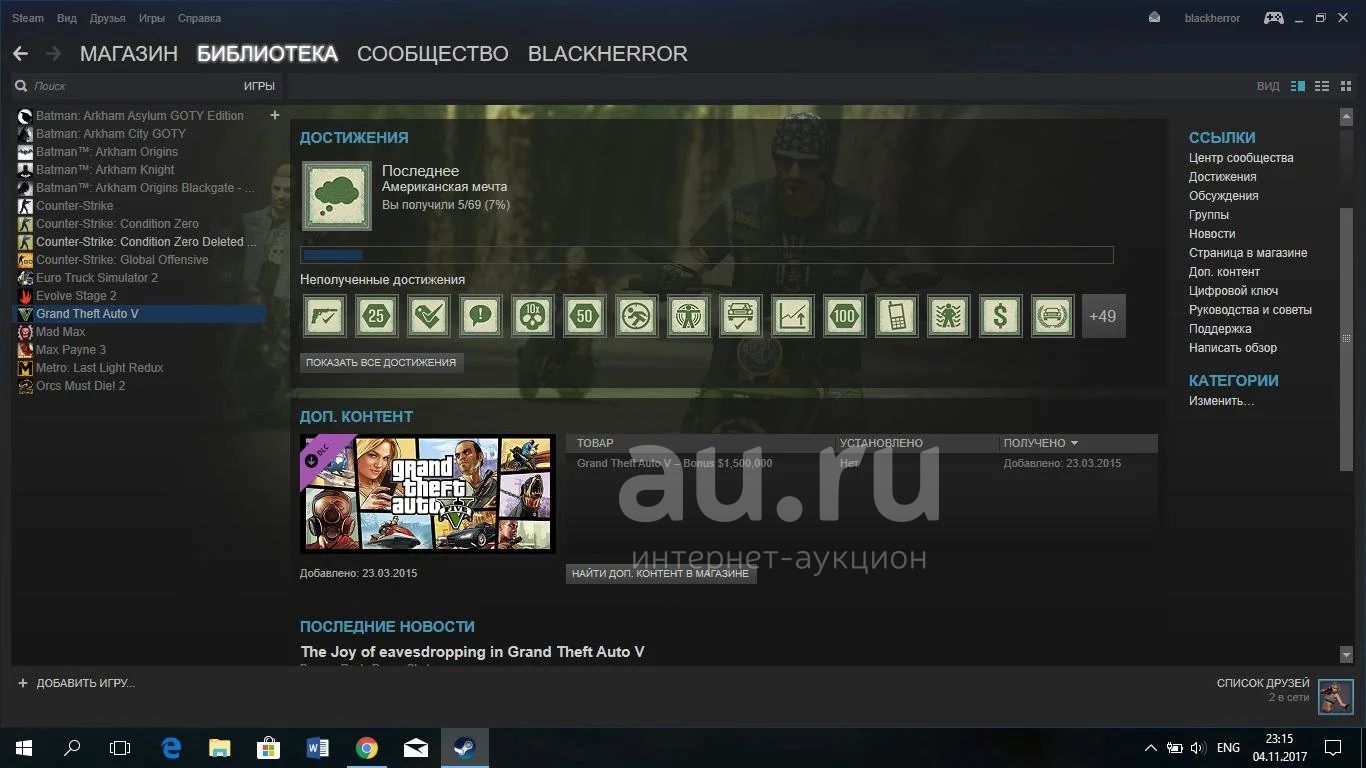The width and height of the screenshot is (1366, 768).
Task: Click the pistol with checkmark achievement icon
Action: pos(325,316)
